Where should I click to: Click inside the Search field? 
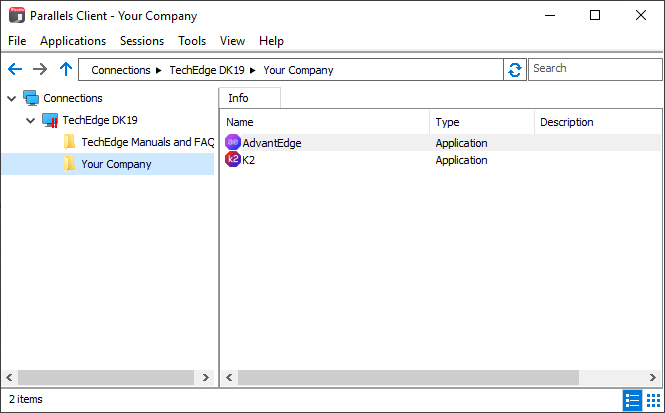(595, 69)
